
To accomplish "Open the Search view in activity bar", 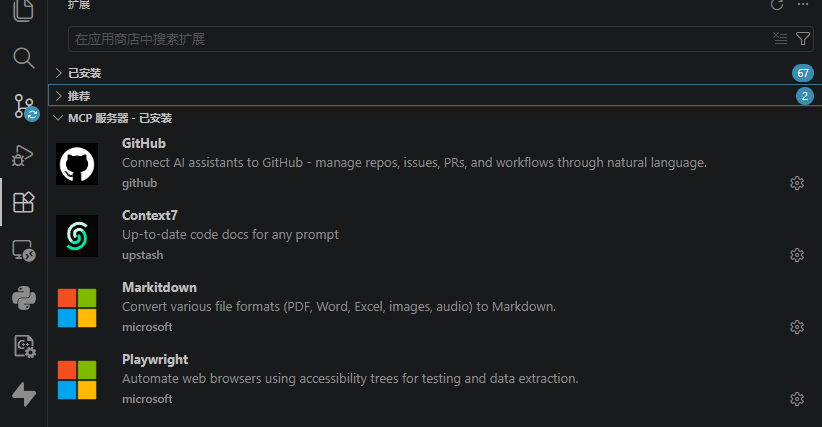I will pos(23,57).
